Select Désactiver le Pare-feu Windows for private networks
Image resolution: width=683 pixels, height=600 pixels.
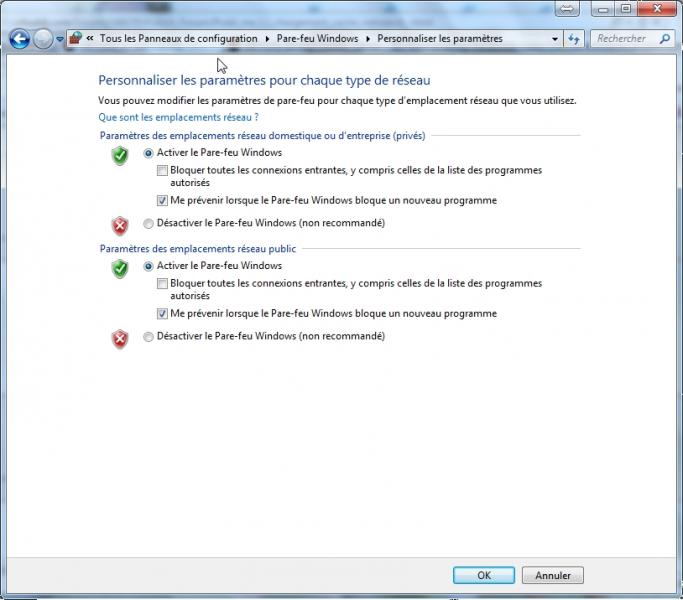(148, 223)
